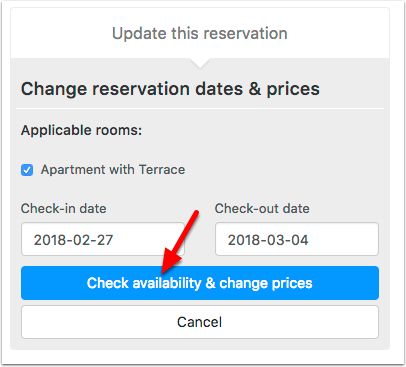Toggle the Apartment with Terrace checkbox
Image resolution: width=406 pixels, height=367 pixels.
click(x=27, y=170)
